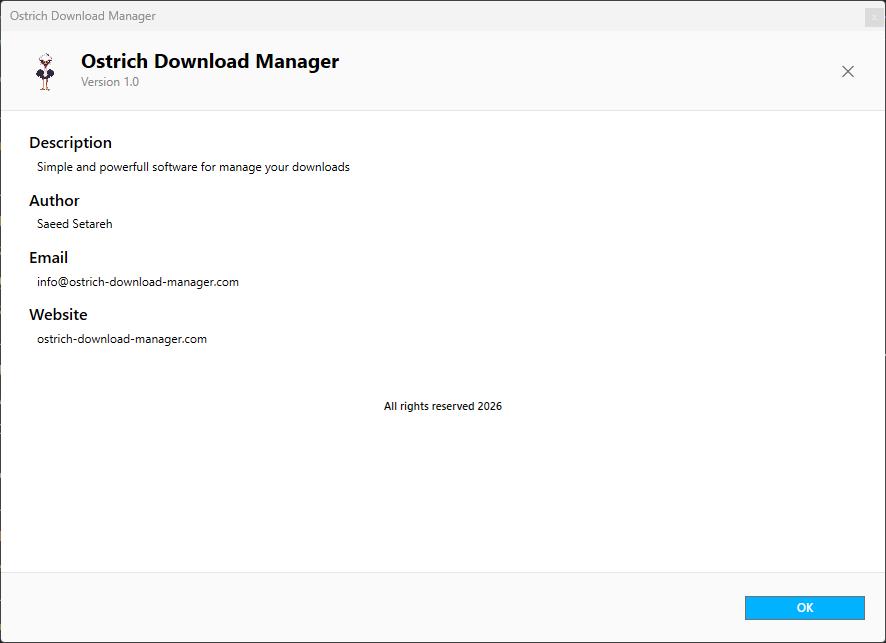Click the Website section header
The image size is (886, 643).
[58, 314]
